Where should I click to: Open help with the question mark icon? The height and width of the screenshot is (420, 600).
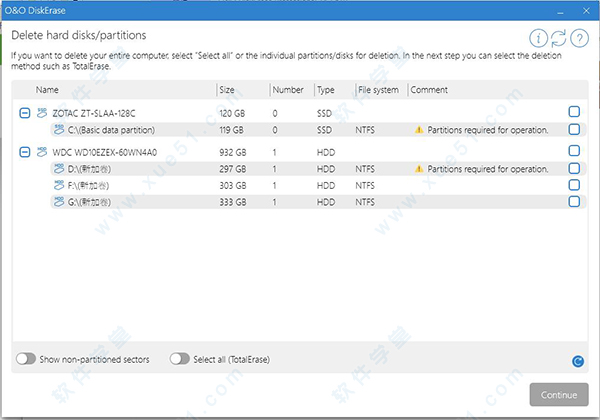[x=579, y=39]
